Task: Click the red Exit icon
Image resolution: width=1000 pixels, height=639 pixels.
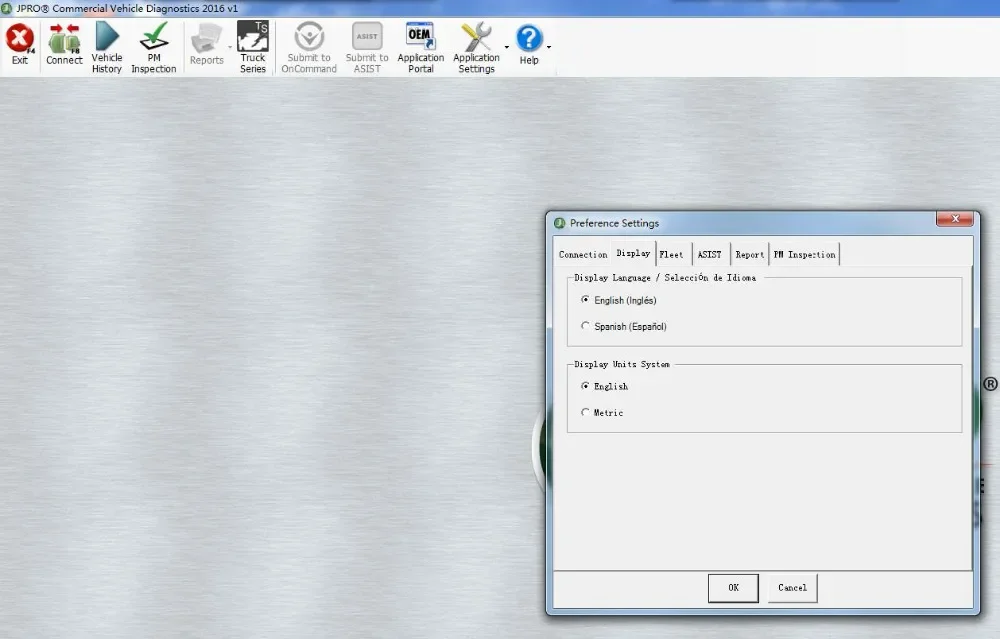Action: point(20,39)
